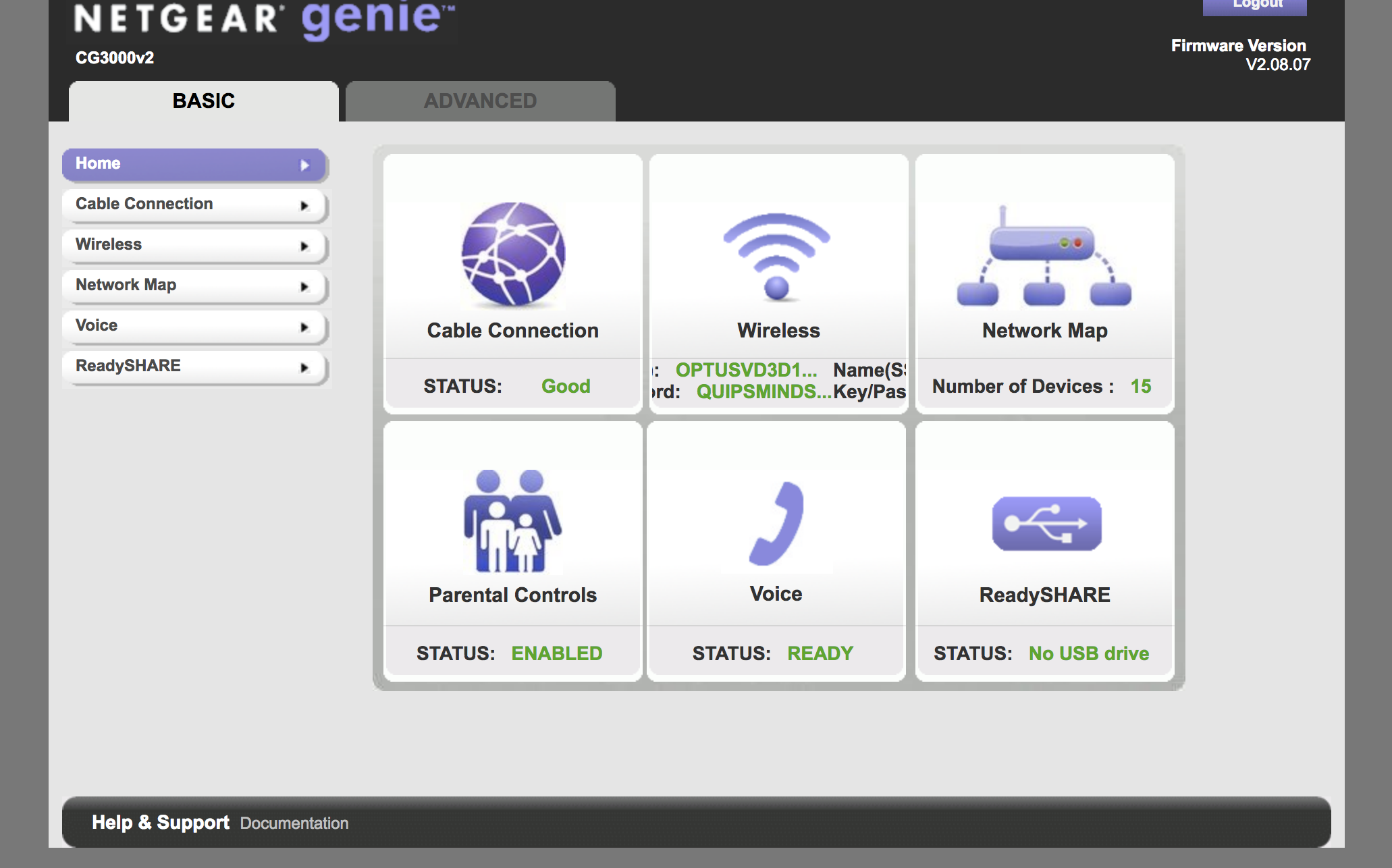Viewport: 1392px width, 868px height.
Task: Click the device count 15
Action: (1141, 386)
